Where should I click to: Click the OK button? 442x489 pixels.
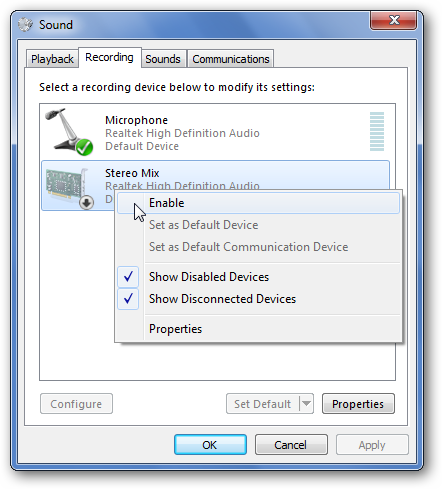210,445
